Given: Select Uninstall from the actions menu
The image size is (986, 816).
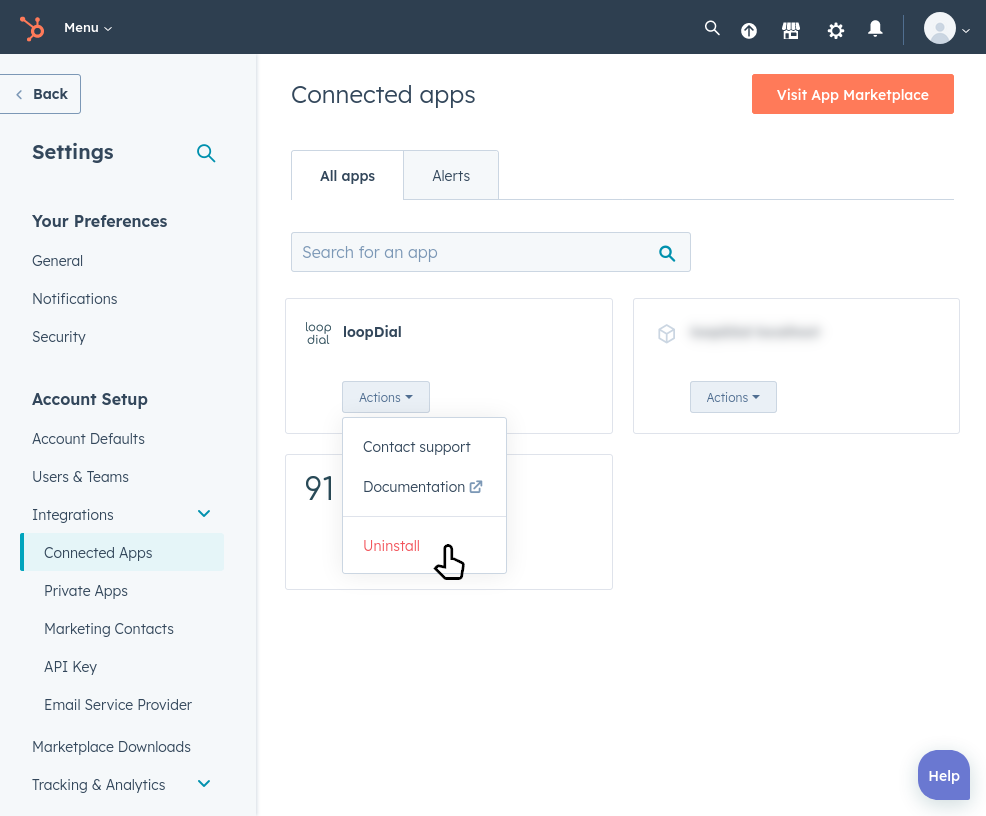Looking at the screenshot, I should 392,546.
